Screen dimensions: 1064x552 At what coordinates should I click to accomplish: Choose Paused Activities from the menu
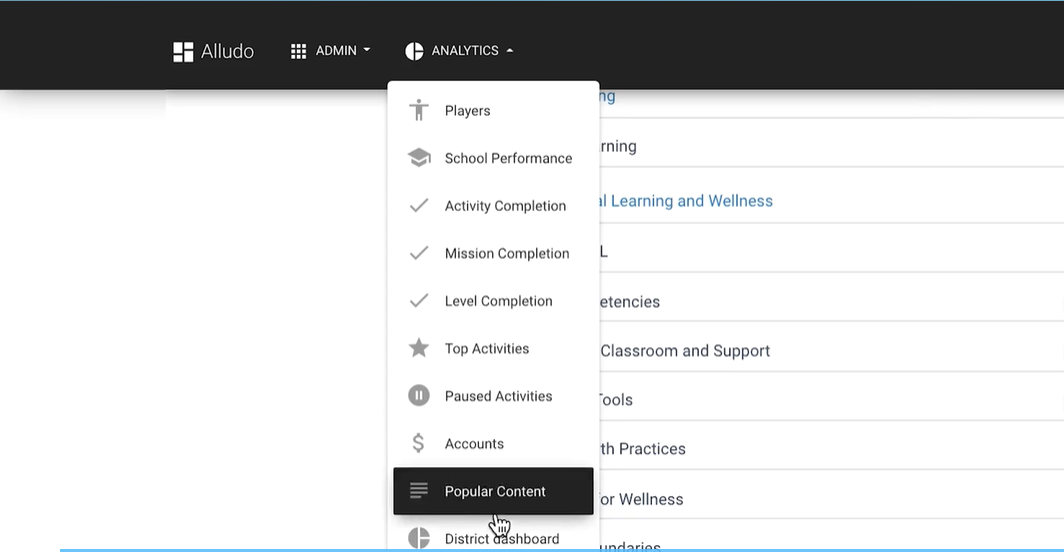493,396
